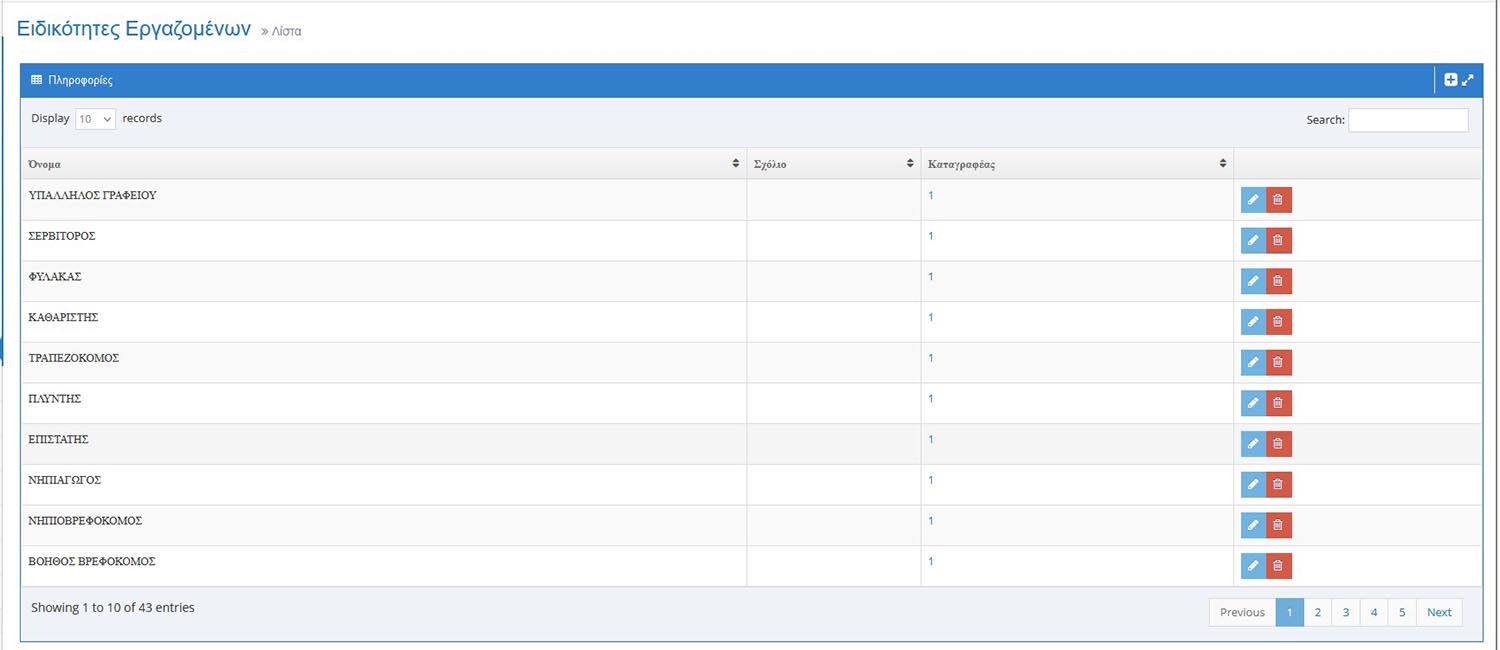The height and width of the screenshot is (650, 1500).
Task: Focus the Search input field
Action: (1408, 120)
